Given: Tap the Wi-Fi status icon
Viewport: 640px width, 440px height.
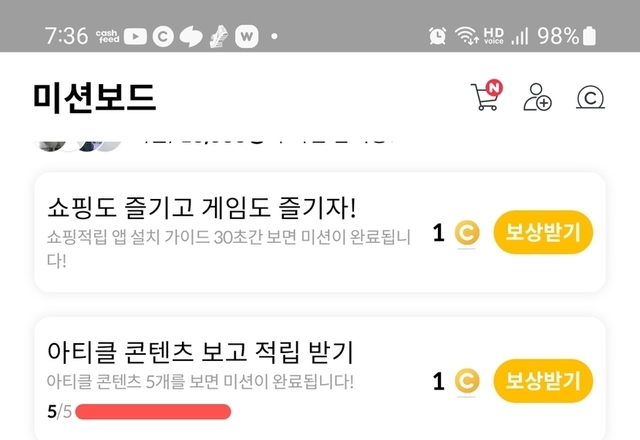Looking at the screenshot, I should coord(466,37).
